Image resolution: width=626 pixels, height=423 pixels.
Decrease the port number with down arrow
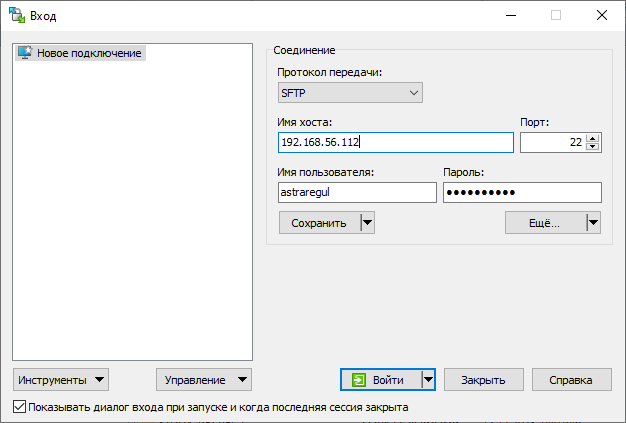(x=593, y=147)
